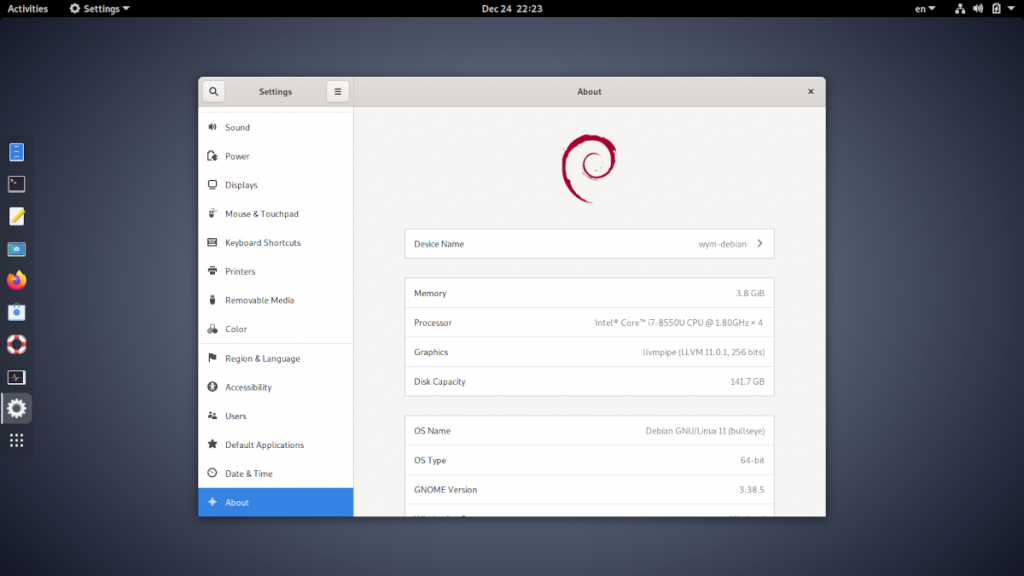Click the Device Name row to rename it
This screenshot has height=576, width=1024.
[589, 243]
